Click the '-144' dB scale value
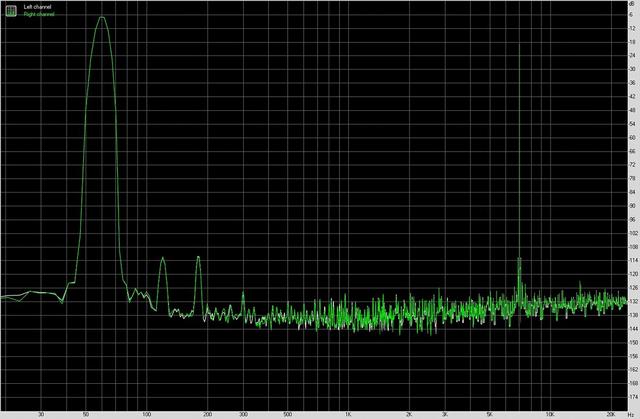The image size is (640, 419). 634,328
